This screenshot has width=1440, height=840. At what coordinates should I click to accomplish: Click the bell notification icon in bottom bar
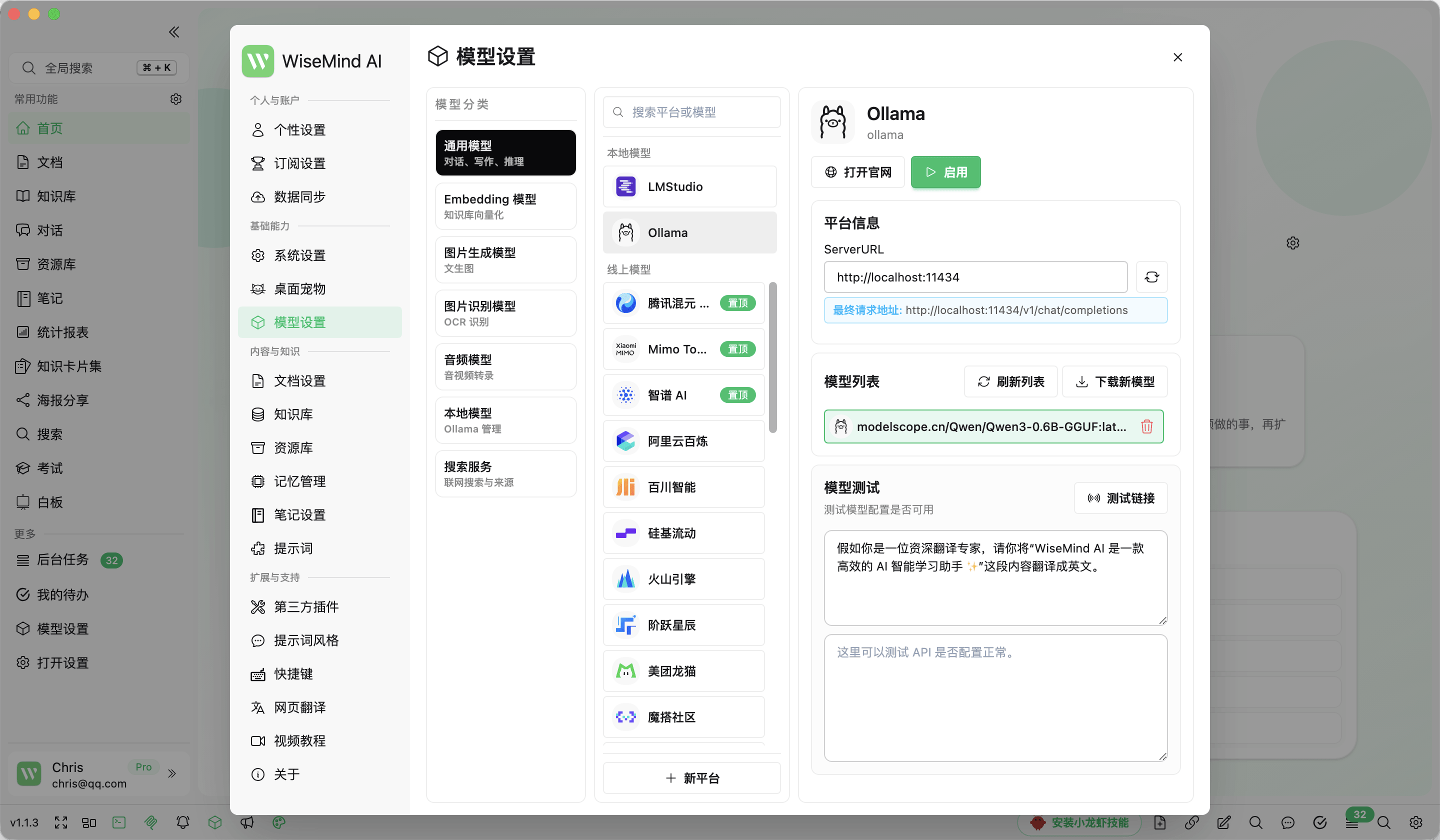[x=183, y=822]
